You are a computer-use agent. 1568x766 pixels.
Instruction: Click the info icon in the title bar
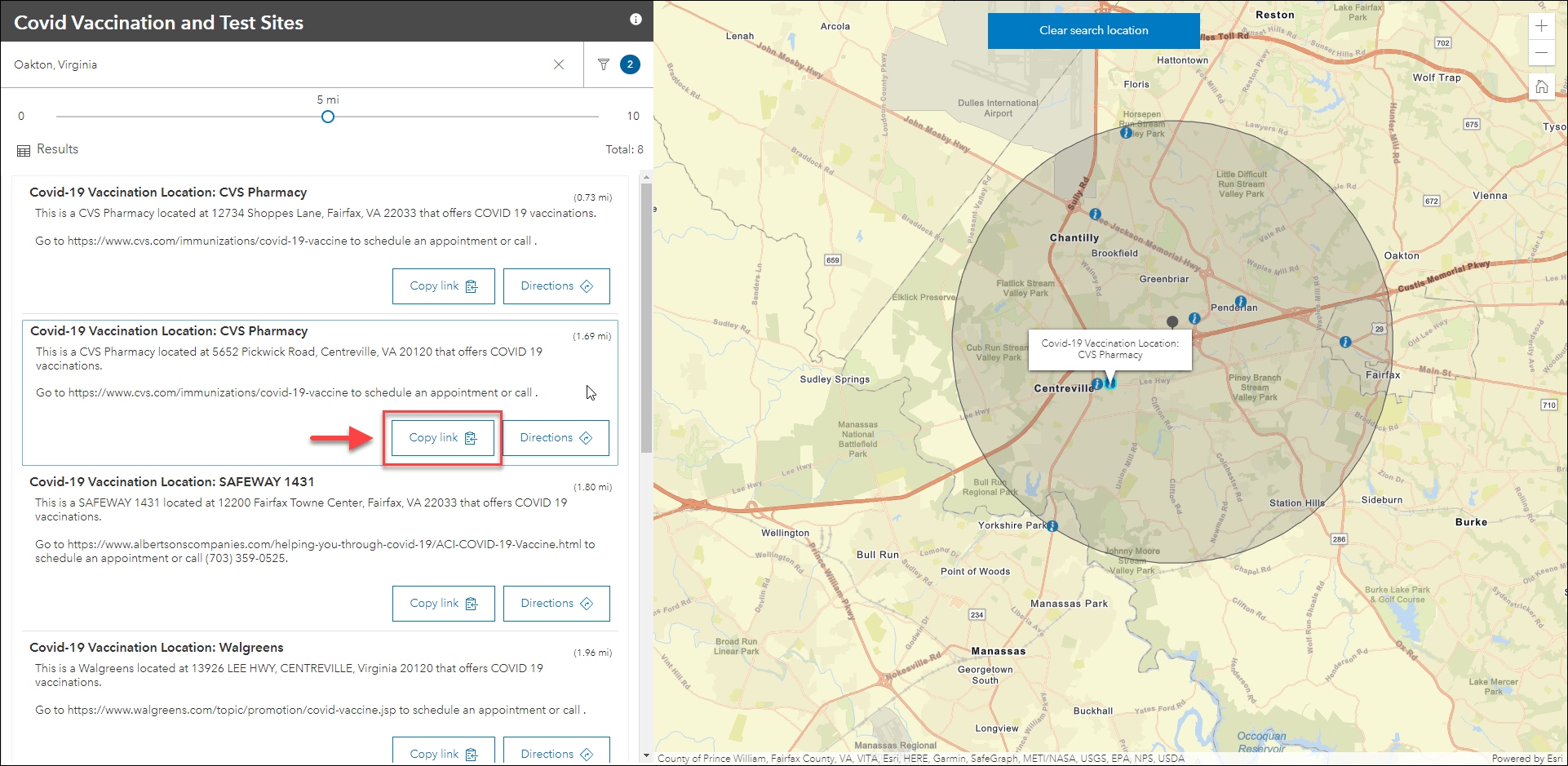636,20
